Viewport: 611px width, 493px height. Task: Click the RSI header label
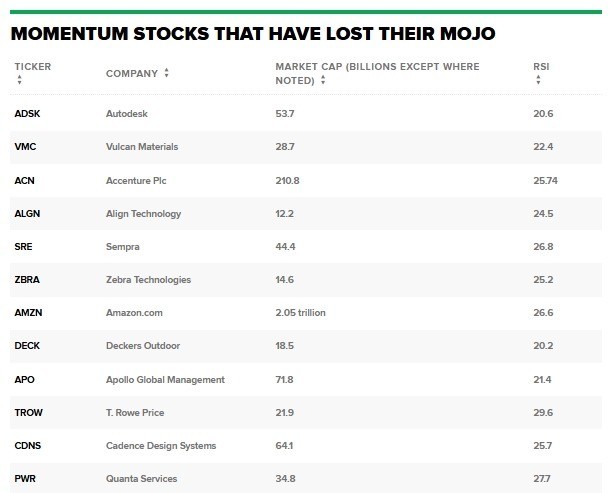click(541, 67)
